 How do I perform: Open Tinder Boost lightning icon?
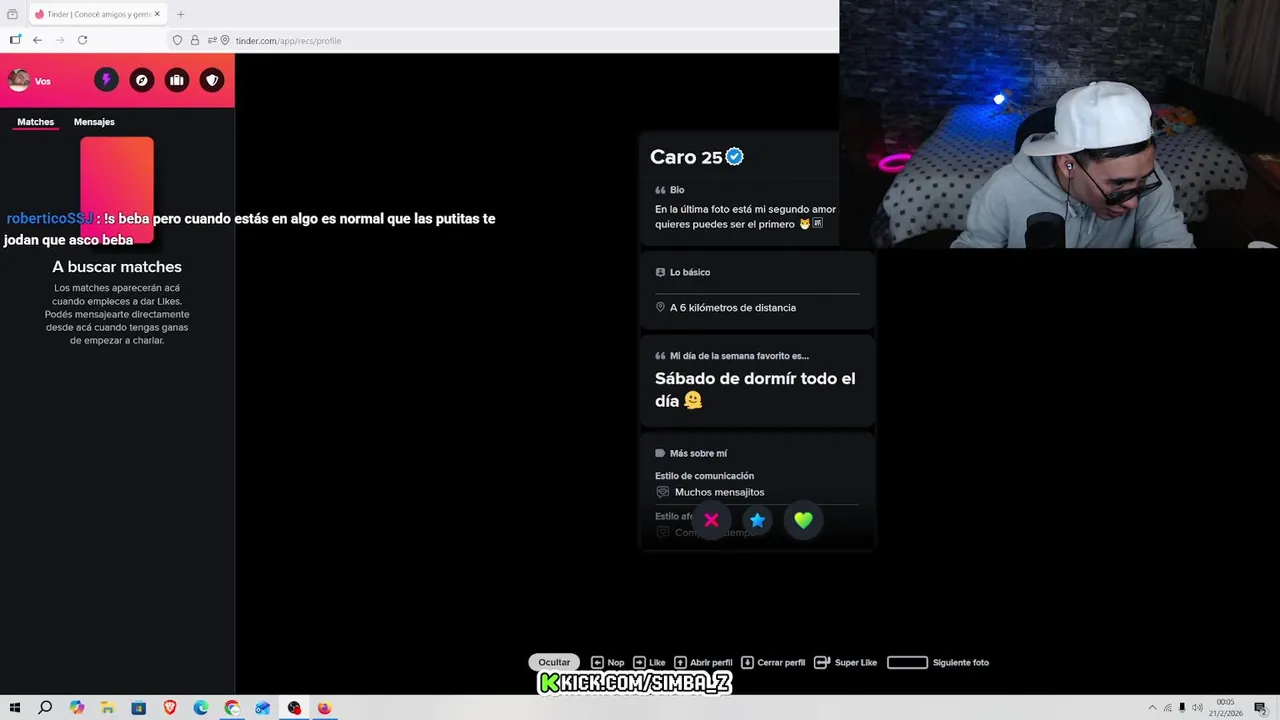(x=106, y=80)
